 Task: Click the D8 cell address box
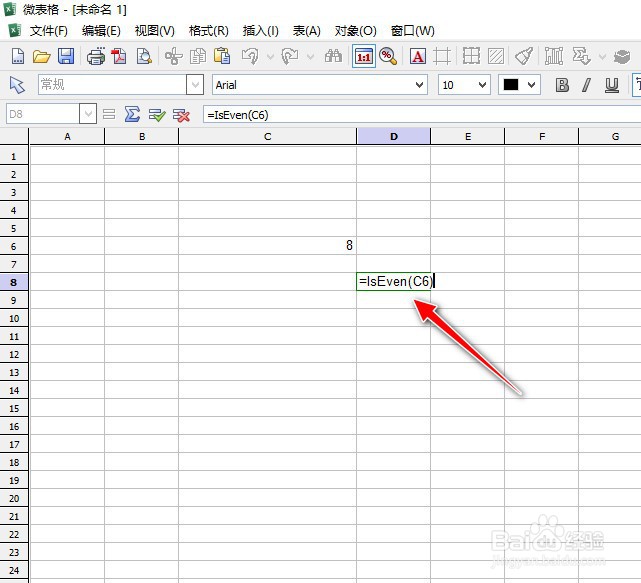[43, 114]
